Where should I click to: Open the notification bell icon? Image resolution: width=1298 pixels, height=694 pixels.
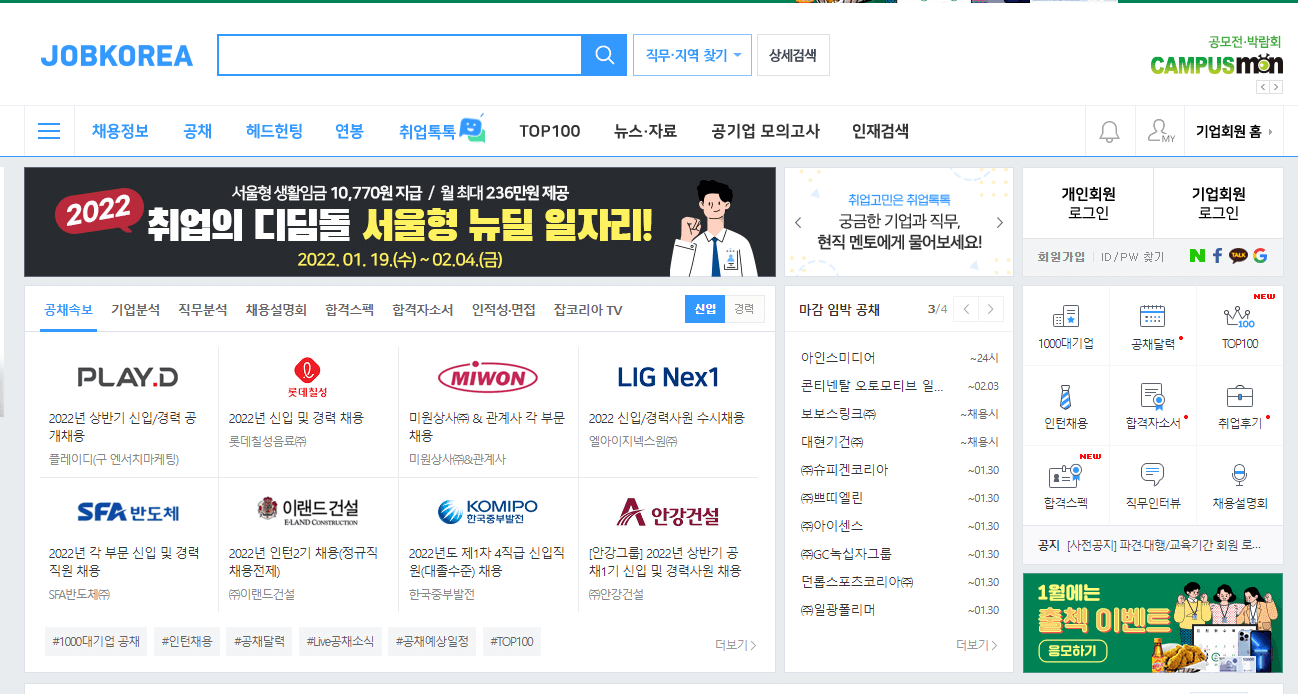tap(1111, 130)
